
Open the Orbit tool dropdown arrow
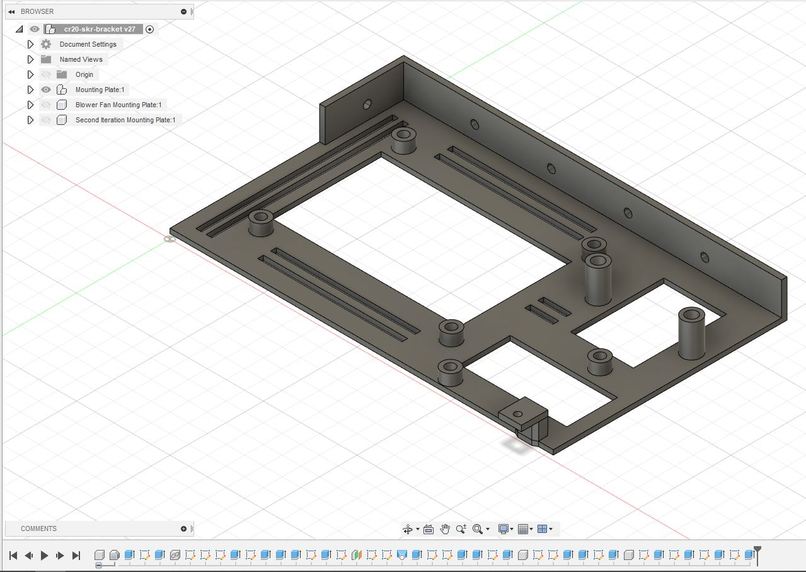[417, 529]
